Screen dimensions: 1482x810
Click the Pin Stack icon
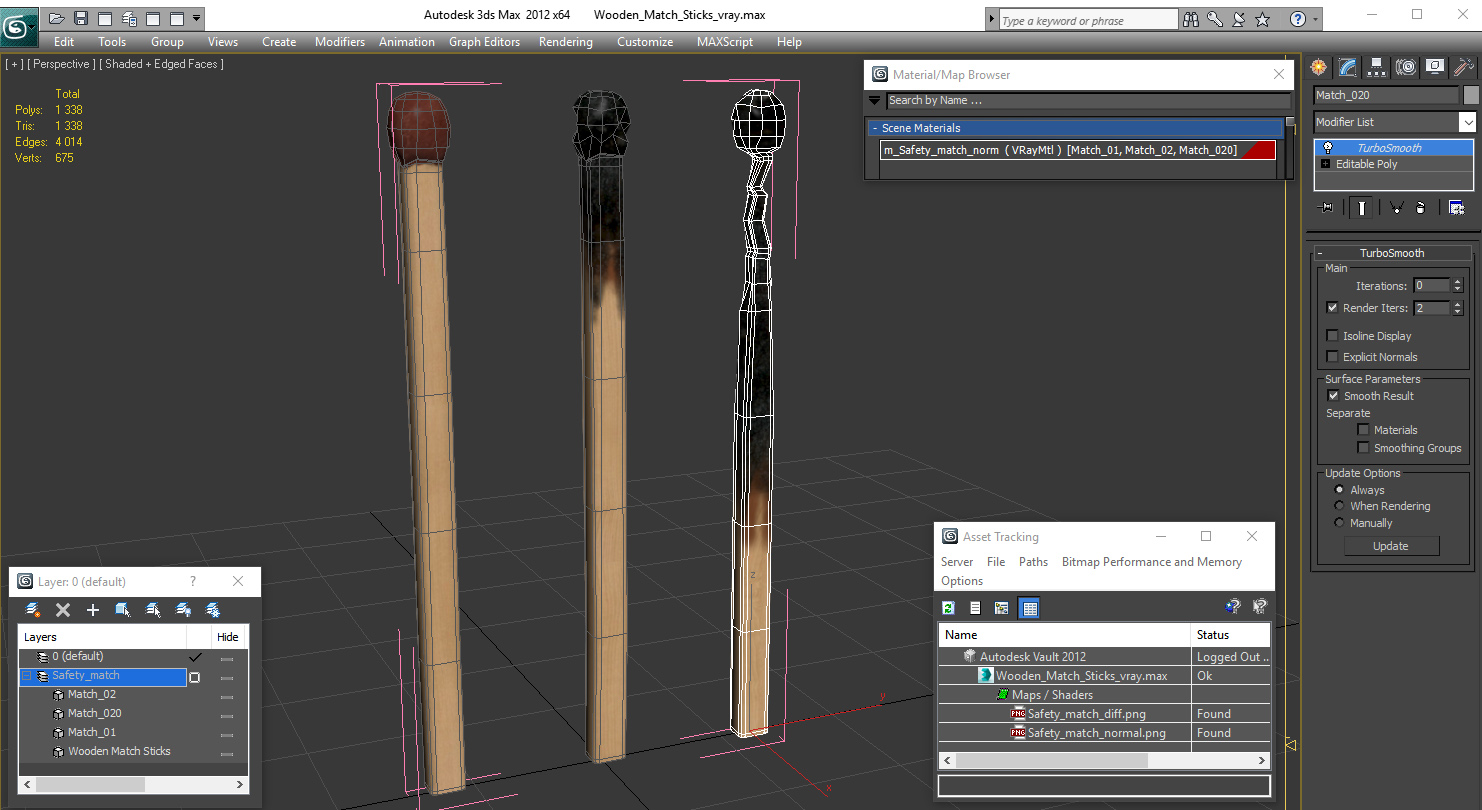click(1327, 208)
